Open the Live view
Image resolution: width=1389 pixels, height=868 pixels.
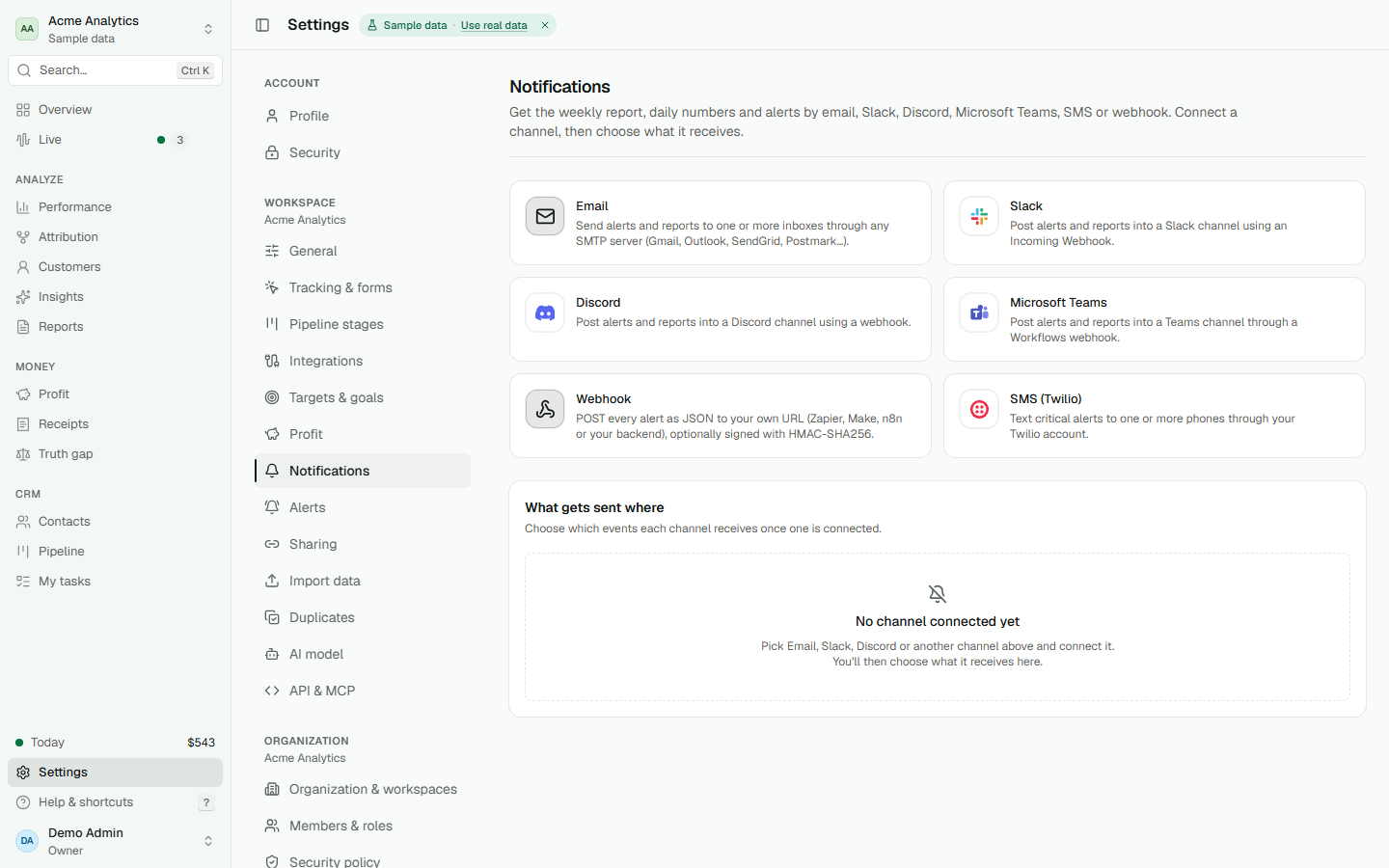pos(115,140)
